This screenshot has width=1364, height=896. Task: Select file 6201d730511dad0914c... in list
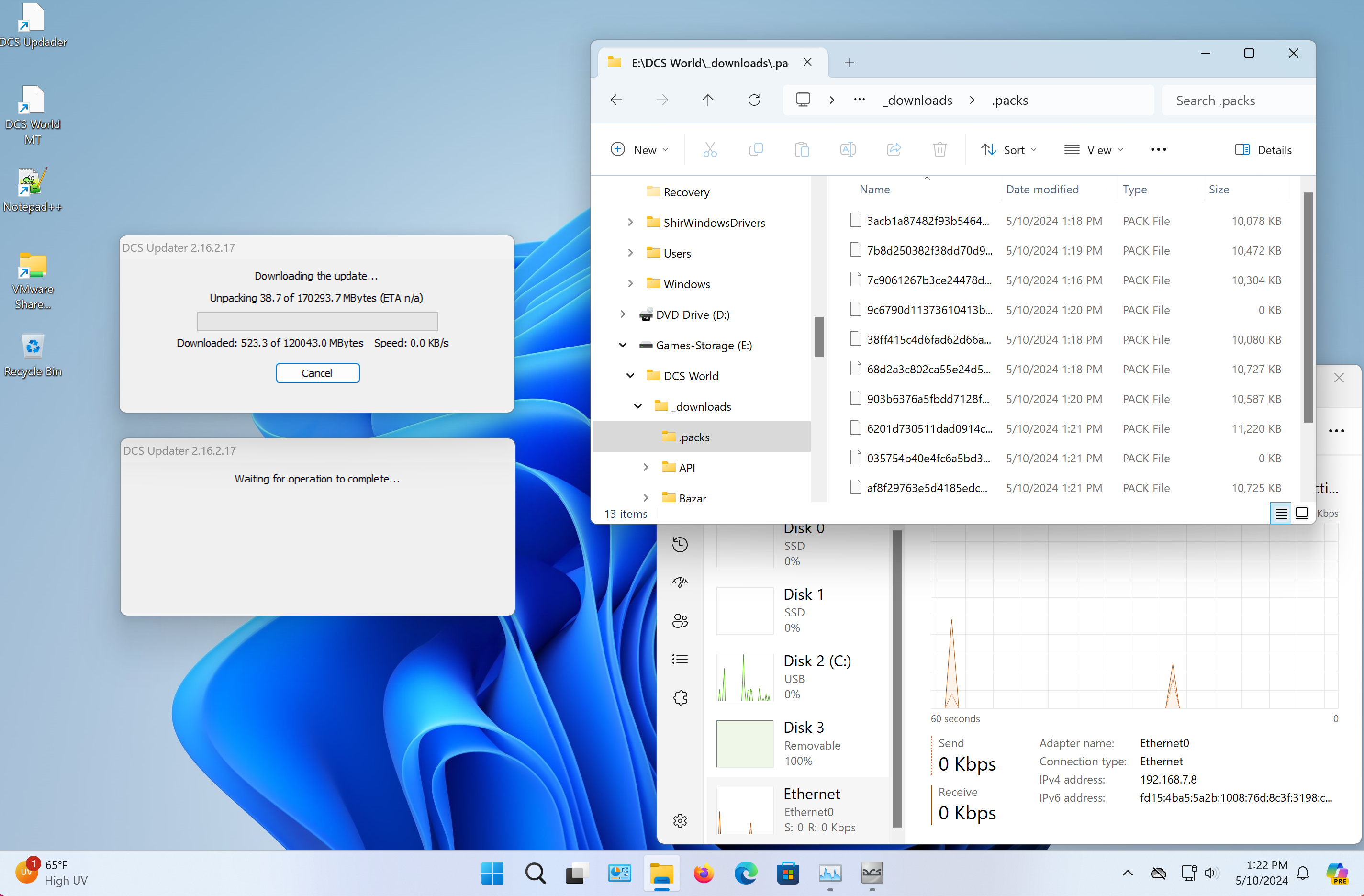pos(1066,428)
